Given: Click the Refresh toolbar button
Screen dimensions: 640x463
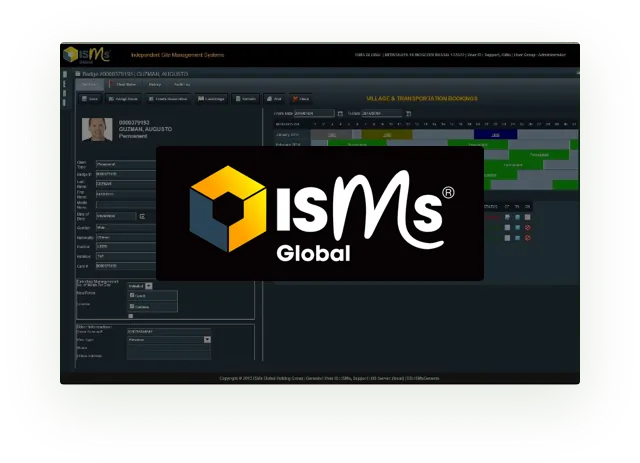Looking at the screenshot, I should point(246,99).
